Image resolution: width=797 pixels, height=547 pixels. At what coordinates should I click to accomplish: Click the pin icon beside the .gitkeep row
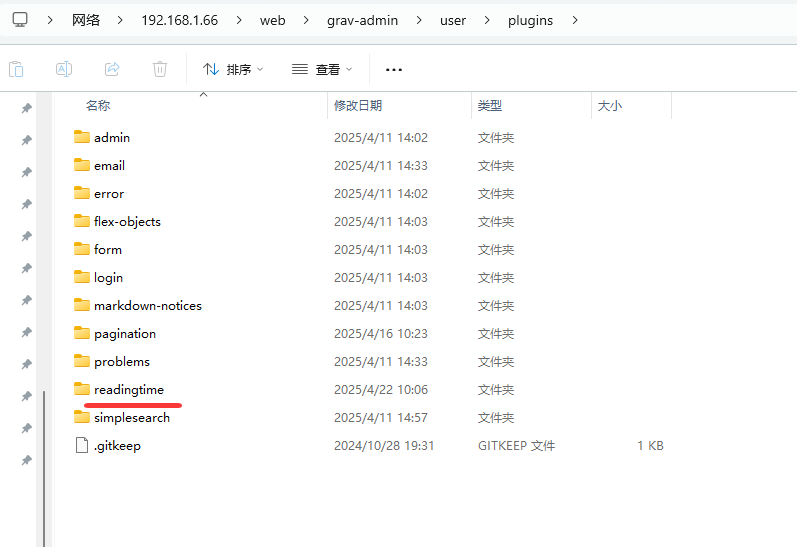(26, 460)
